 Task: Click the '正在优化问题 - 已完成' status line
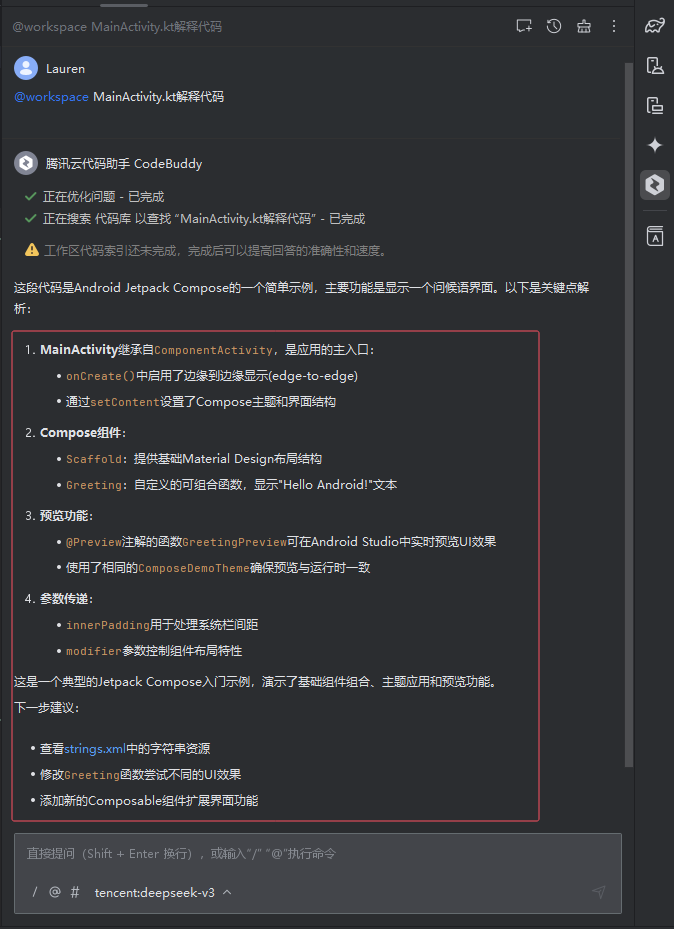pyautogui.click(x=104, y=197)
